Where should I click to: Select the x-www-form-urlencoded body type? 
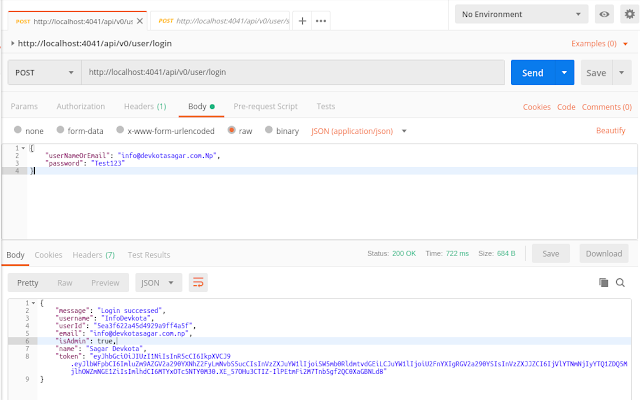(120, 130)
